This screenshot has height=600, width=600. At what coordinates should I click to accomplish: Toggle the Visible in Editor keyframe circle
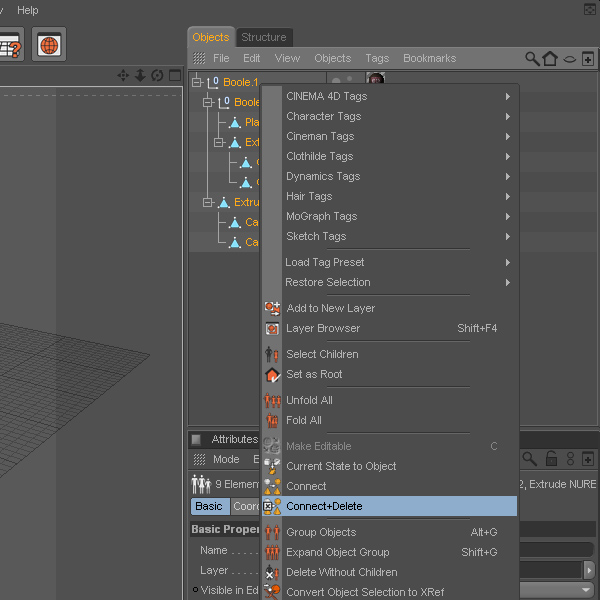click(196, 590)
